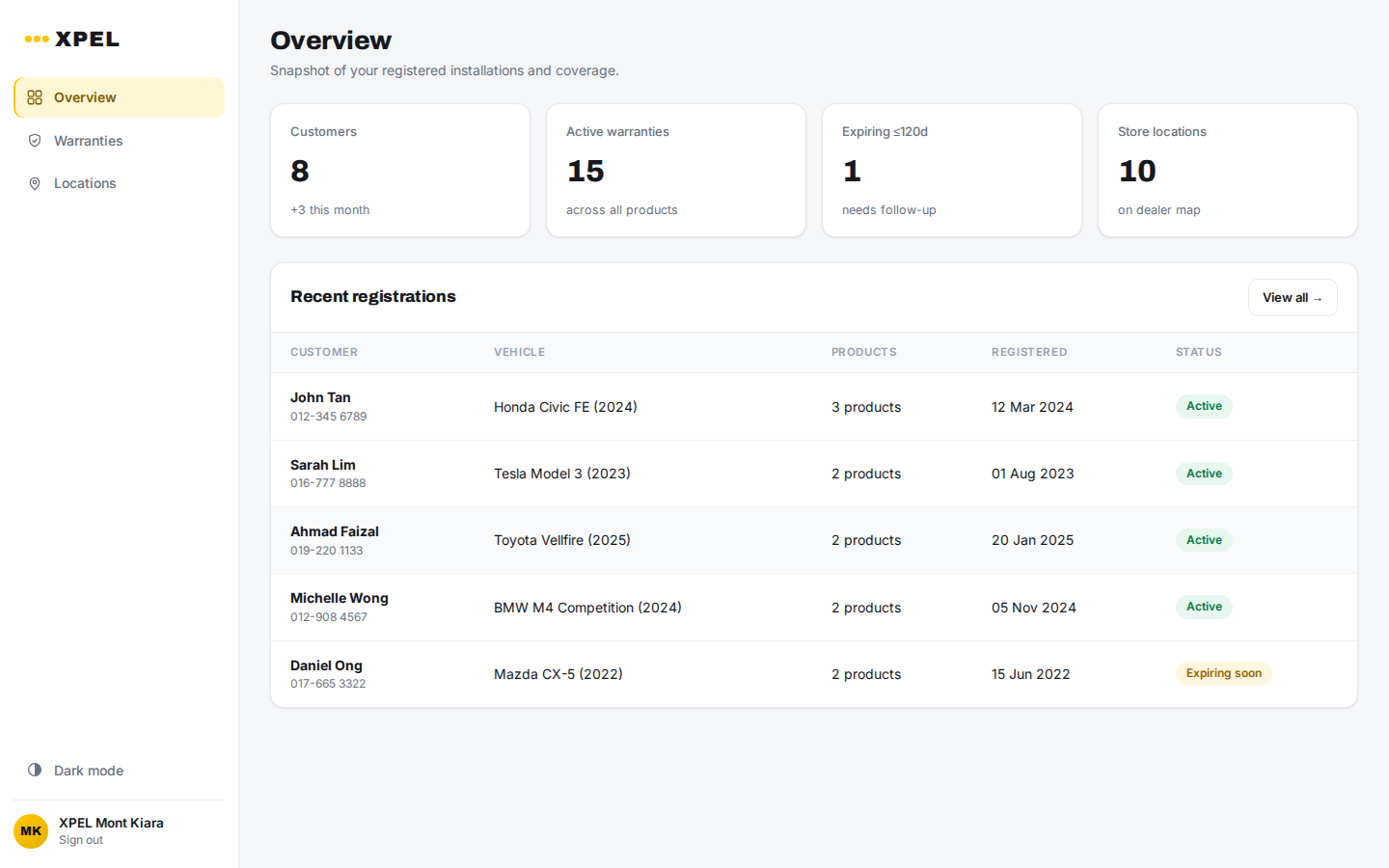Click the Dark mode half-circle icon
The width and height of the screenshot is (1389, 868).
click(x=35, y=770)
